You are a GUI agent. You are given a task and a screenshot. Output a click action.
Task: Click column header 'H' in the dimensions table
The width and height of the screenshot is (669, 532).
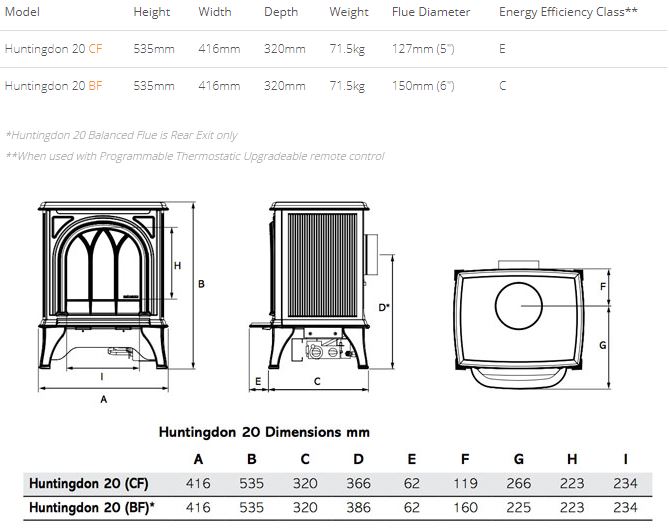click(572, 459)
